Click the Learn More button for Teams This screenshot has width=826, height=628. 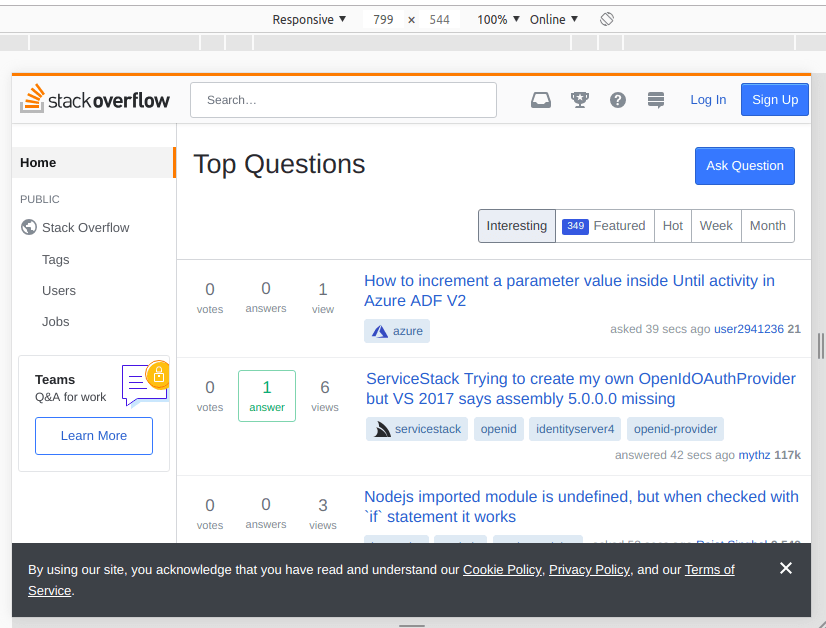point(94,436)
